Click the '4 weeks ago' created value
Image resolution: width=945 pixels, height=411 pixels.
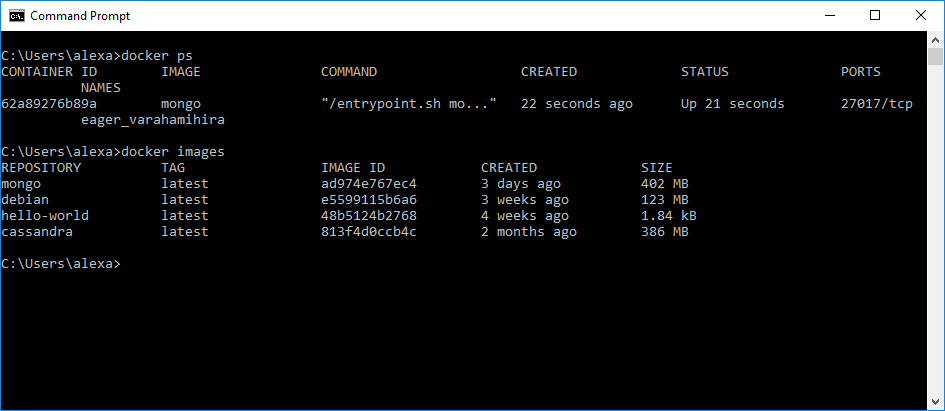tap(525, 215)
